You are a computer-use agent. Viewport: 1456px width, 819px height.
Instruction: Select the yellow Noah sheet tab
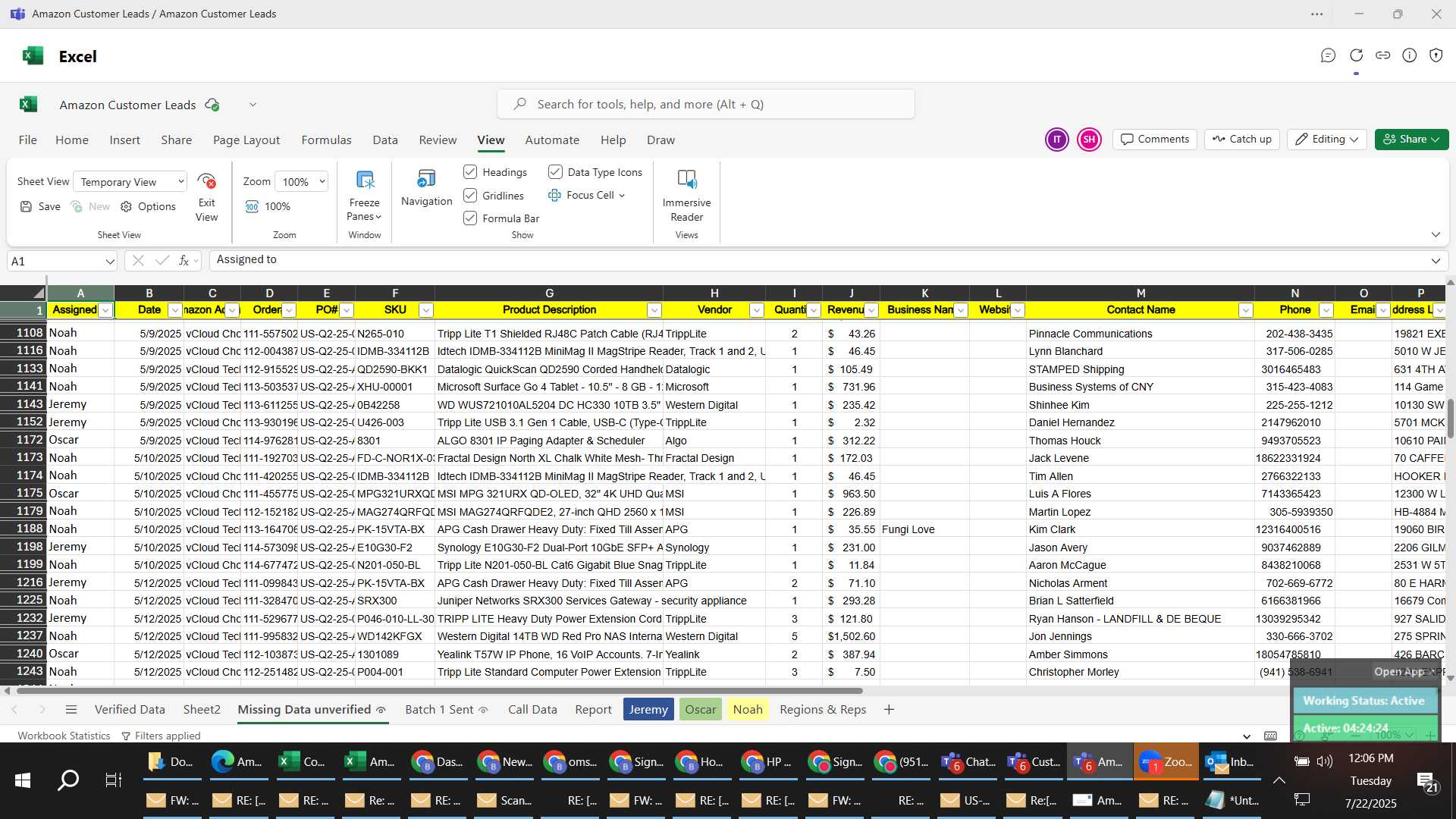pos(747,710)
